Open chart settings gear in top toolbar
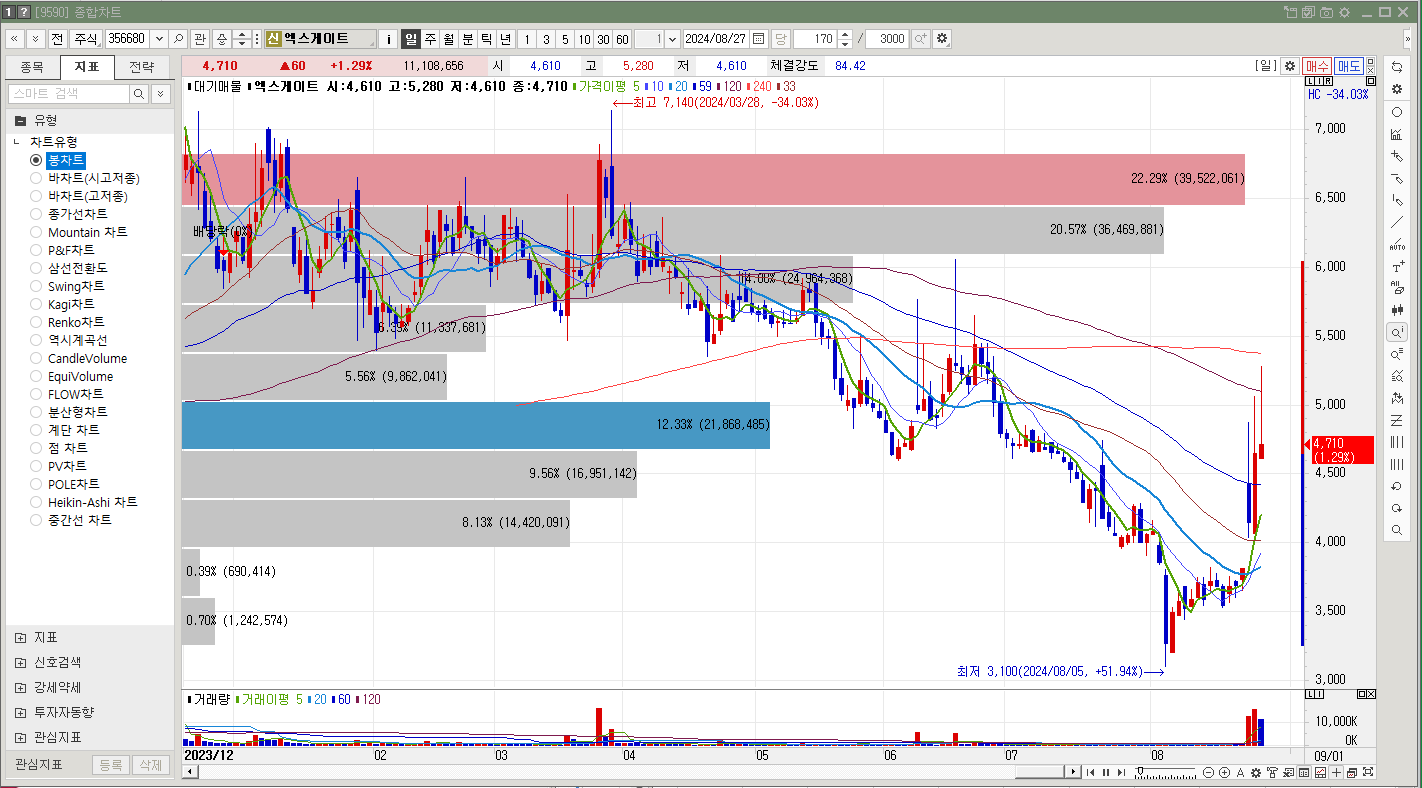This screenshot has height=788, width=1422. click(942, 39)
